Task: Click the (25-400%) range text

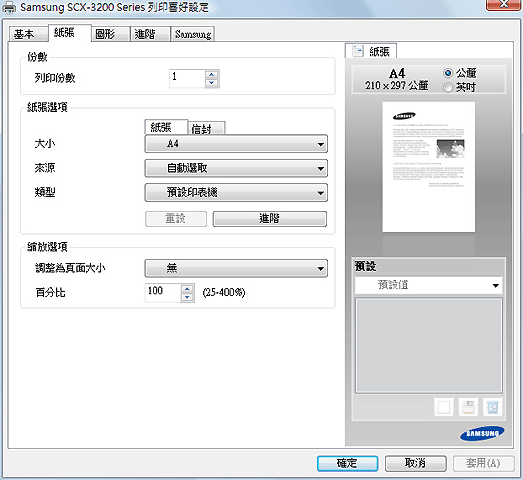Action: (x=224, y=293)
